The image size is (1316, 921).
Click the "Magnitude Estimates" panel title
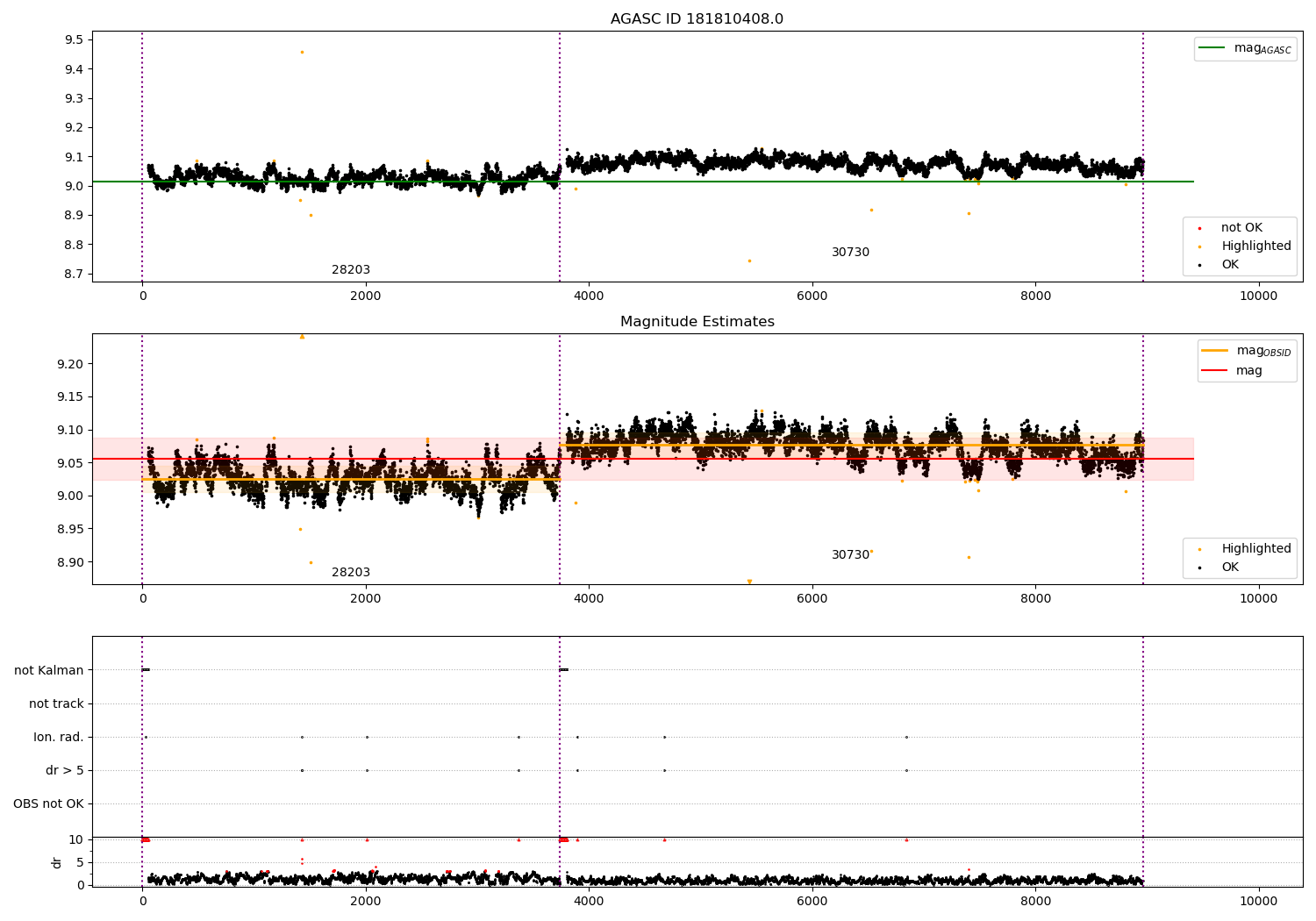[697, 322]
